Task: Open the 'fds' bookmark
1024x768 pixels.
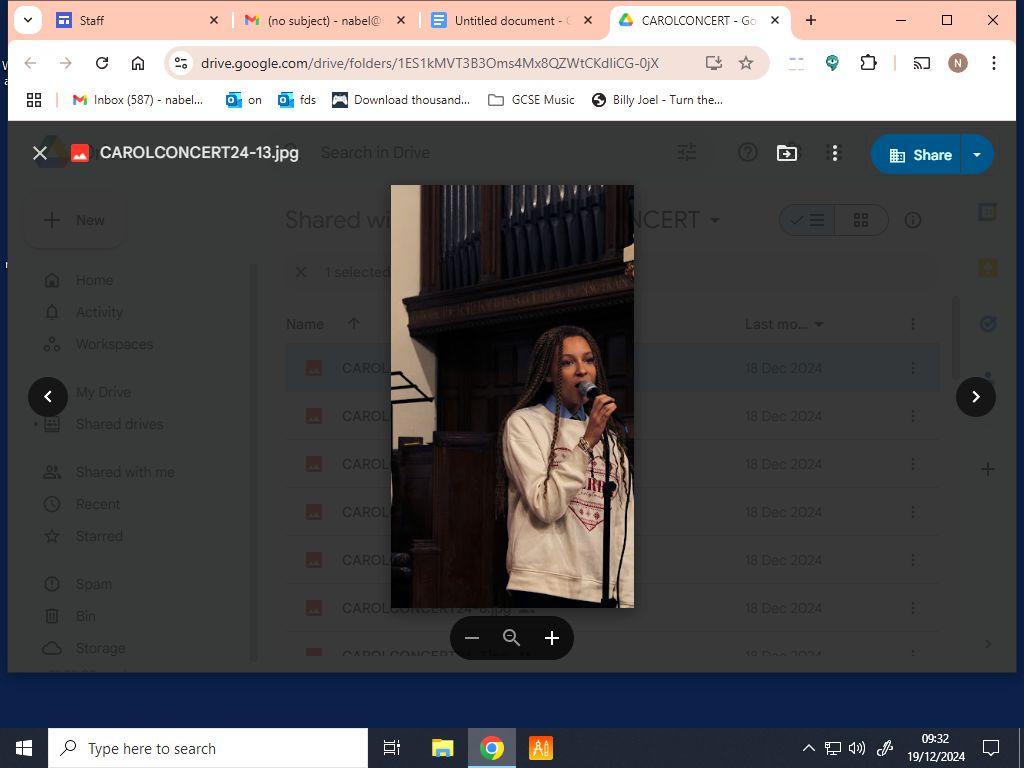Action: tap(296, 100)
